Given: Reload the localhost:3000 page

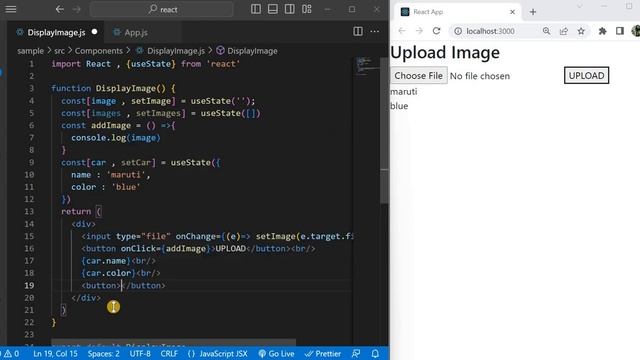Looking at the screenshot, I should [x=436, y=31].
